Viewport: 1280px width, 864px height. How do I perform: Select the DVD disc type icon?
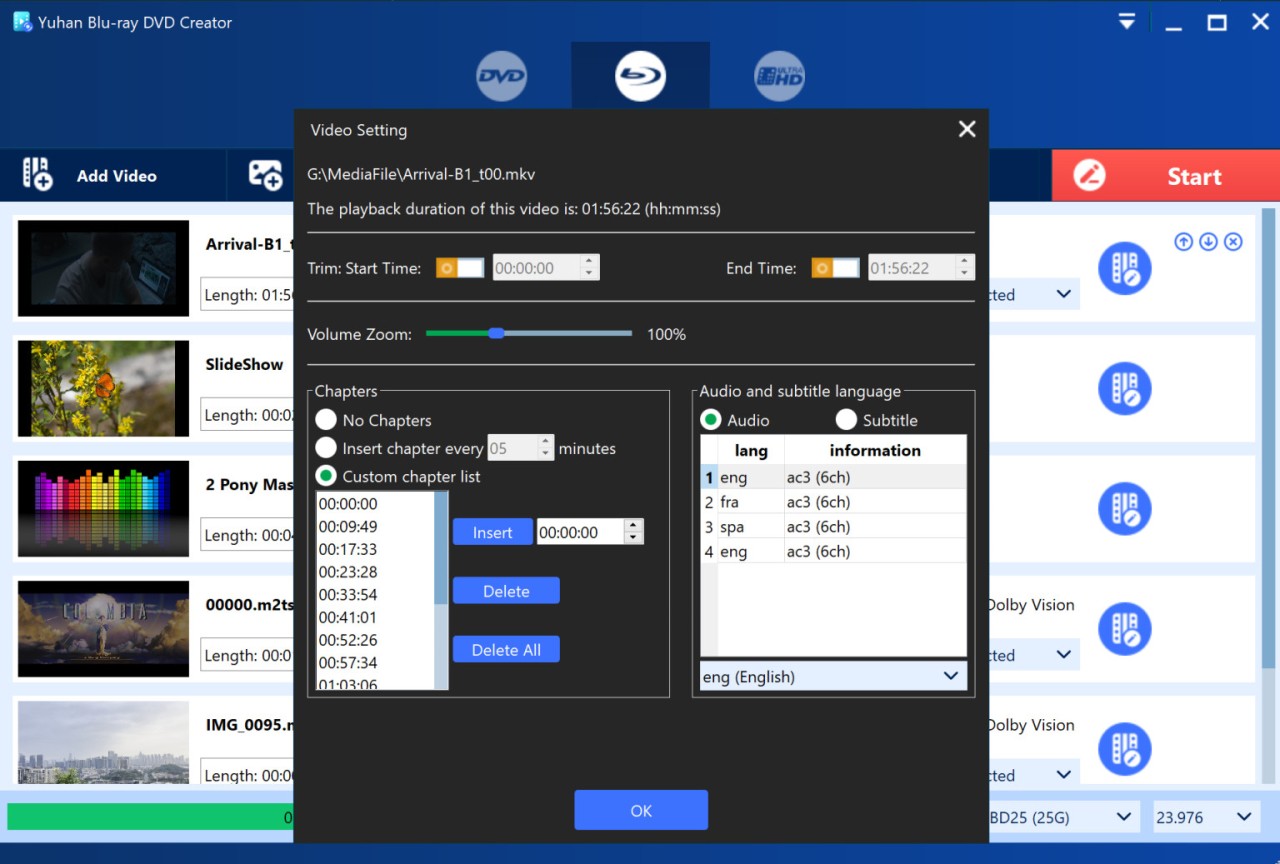[501, 77]
